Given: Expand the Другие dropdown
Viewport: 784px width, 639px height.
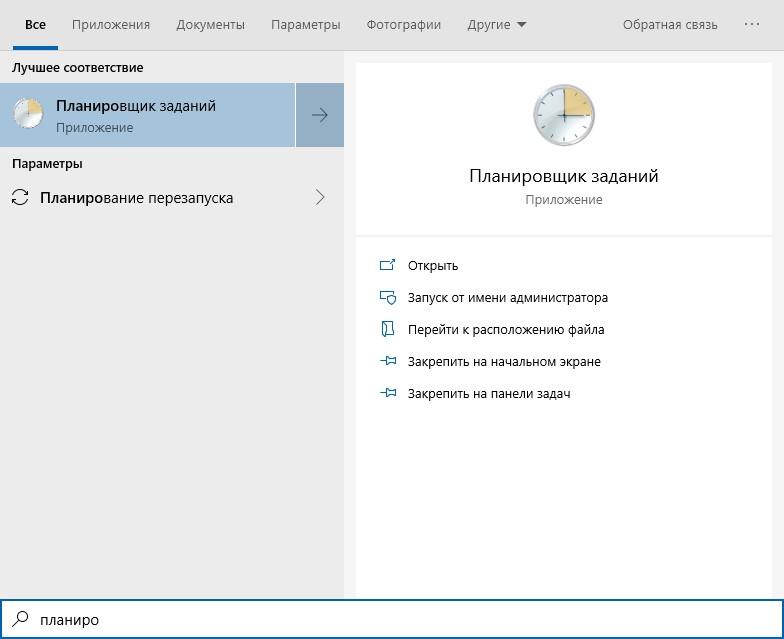Looking at the screenshot, I should pos(496,24).
